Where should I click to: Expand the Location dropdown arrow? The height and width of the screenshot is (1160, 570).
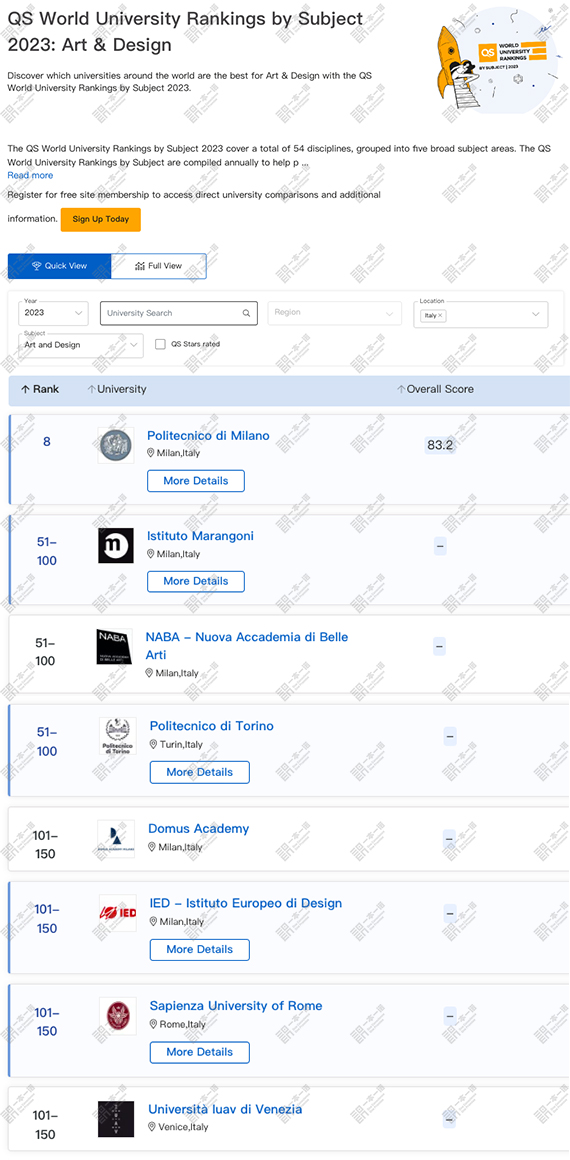[x=536, y=314]
